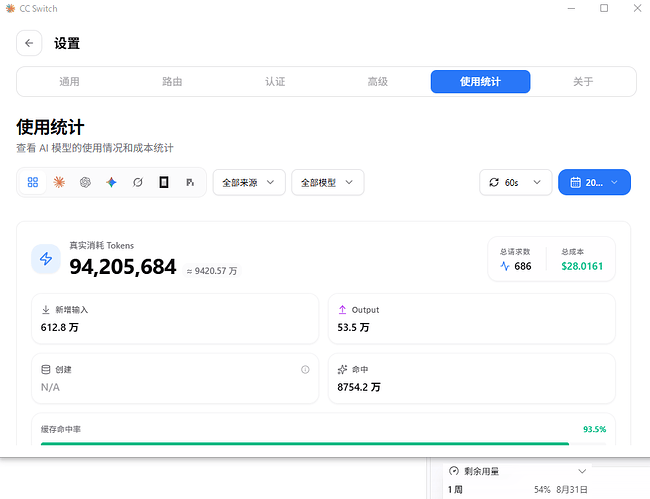Filter stats by the slashed-circle app icon
Image resolution: width=650 pixels, height=499 pixels.
(x=138, y=182)
